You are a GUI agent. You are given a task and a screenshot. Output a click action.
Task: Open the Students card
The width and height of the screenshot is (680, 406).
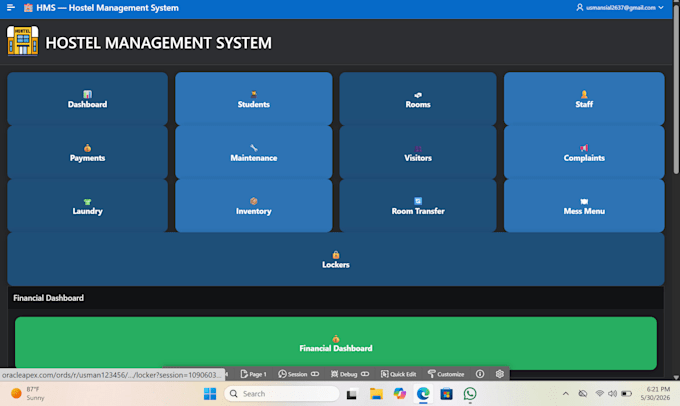click(x=254, y=99)
